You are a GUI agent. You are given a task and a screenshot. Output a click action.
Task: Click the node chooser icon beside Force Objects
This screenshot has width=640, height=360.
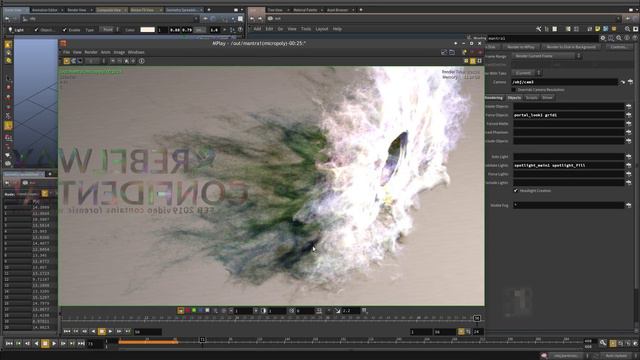coord(629,115)
